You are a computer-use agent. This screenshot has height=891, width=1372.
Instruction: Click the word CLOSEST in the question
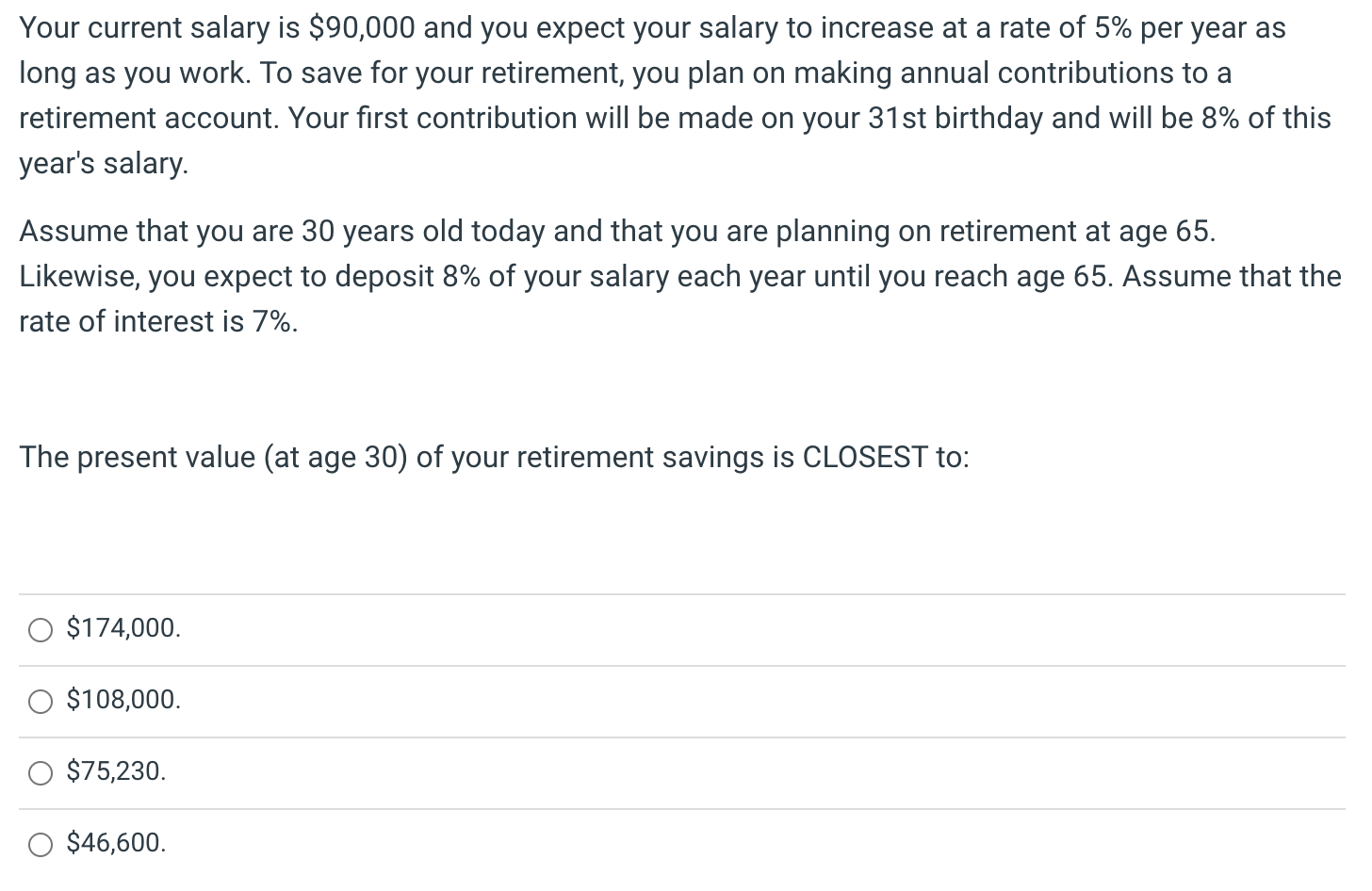tap(864, 457)
